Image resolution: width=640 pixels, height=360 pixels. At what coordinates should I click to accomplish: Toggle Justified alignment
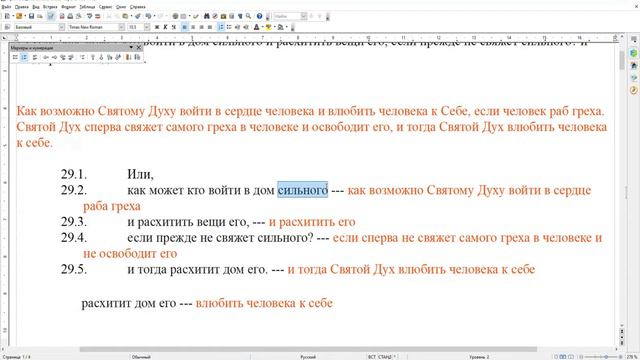tap(210, 27)
